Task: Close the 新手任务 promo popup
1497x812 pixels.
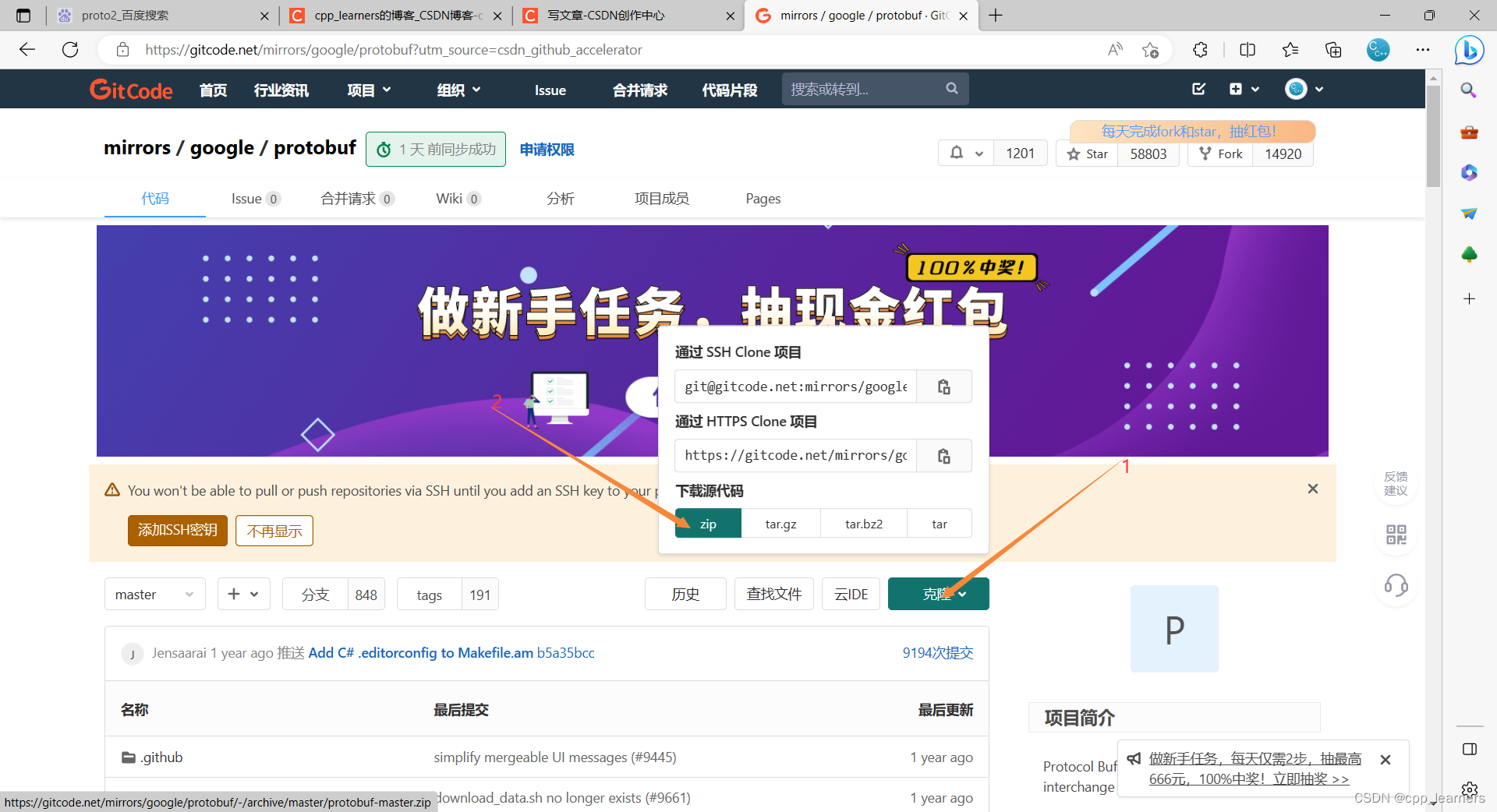Action: point(1386,760)
